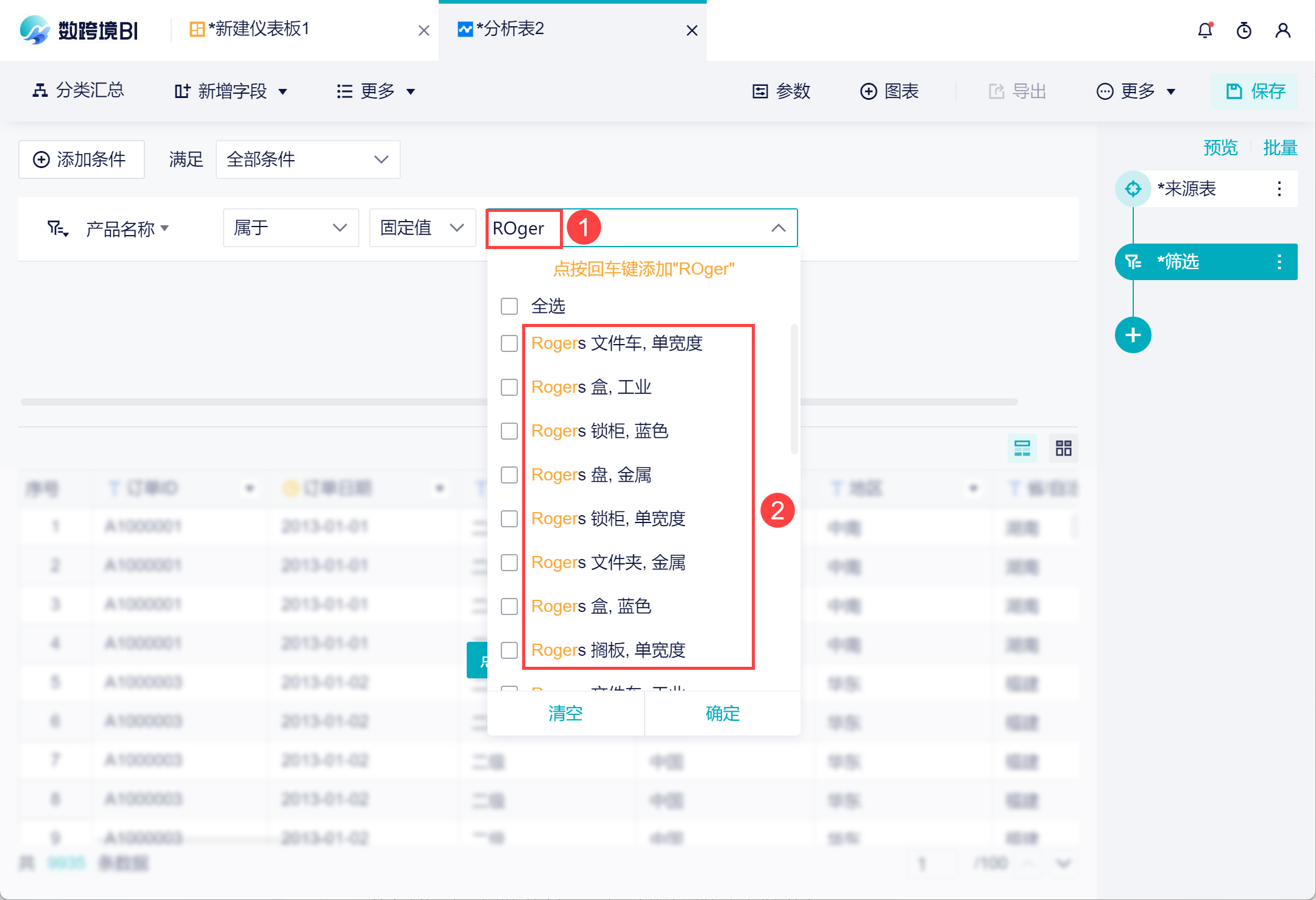Viewport: 1316px width, 900px height.
Task: Open the 筛选 node three-dot menu
Action: (1279, 262)
